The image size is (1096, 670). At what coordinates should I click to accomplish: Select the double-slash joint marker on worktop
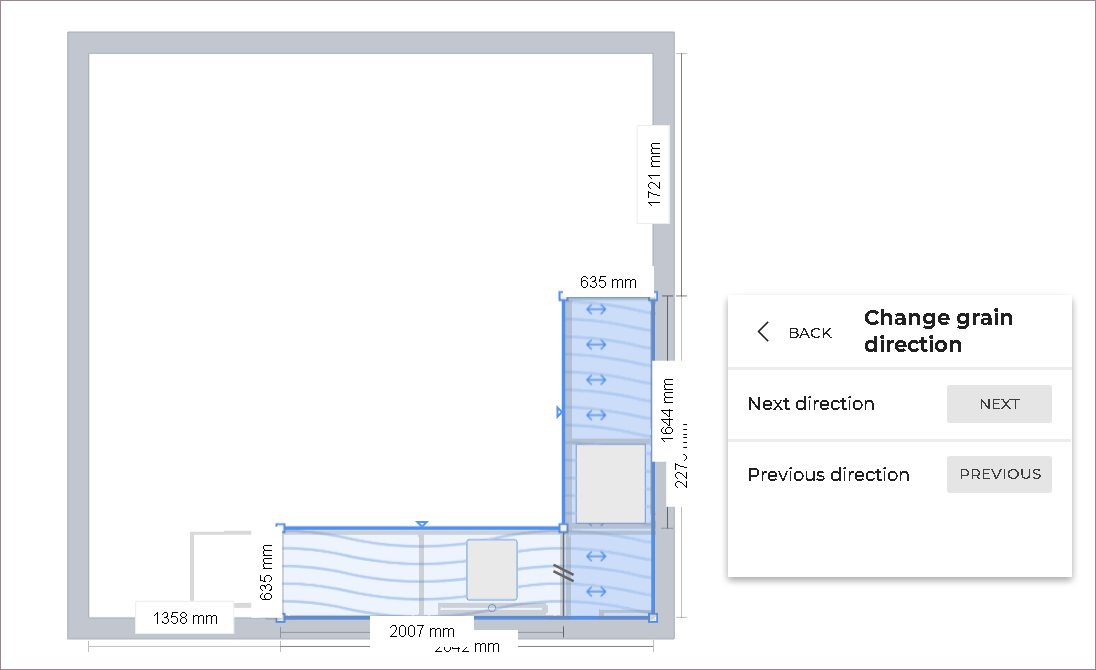pos(564,573)
